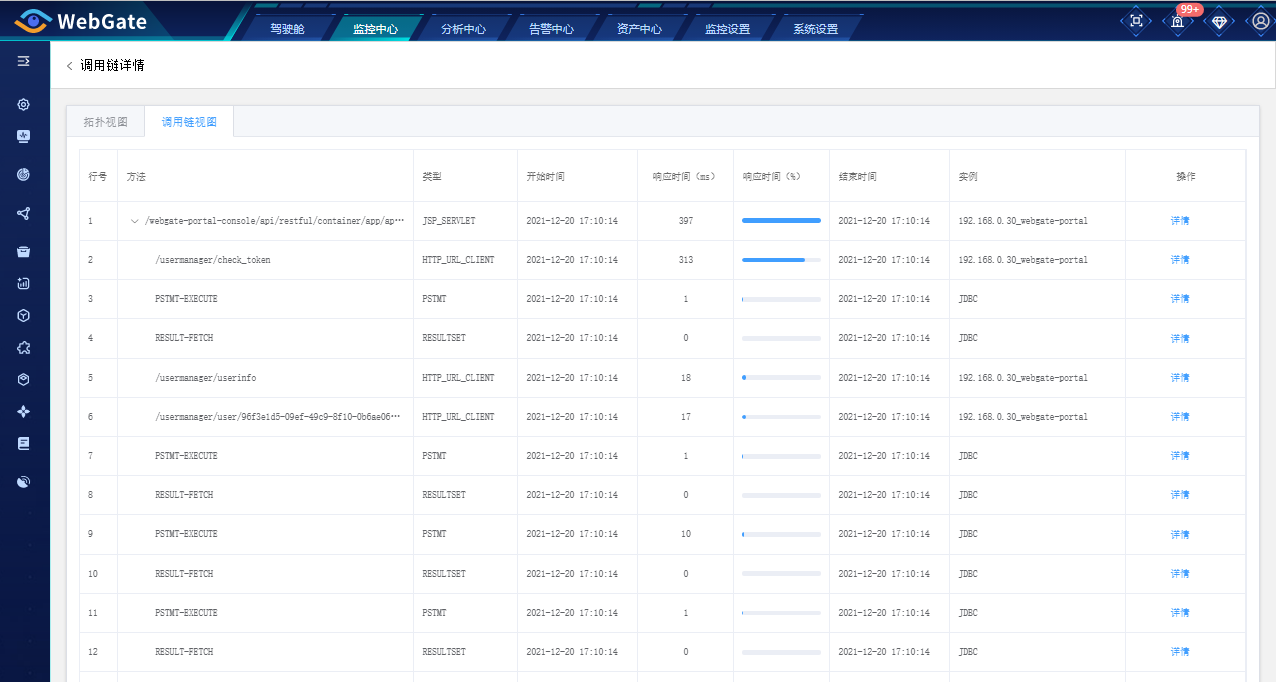Open the 资产中心 top menu
Image resolution: width=1276 pixels, height=682 pixels.
click(x=639, y=29)
